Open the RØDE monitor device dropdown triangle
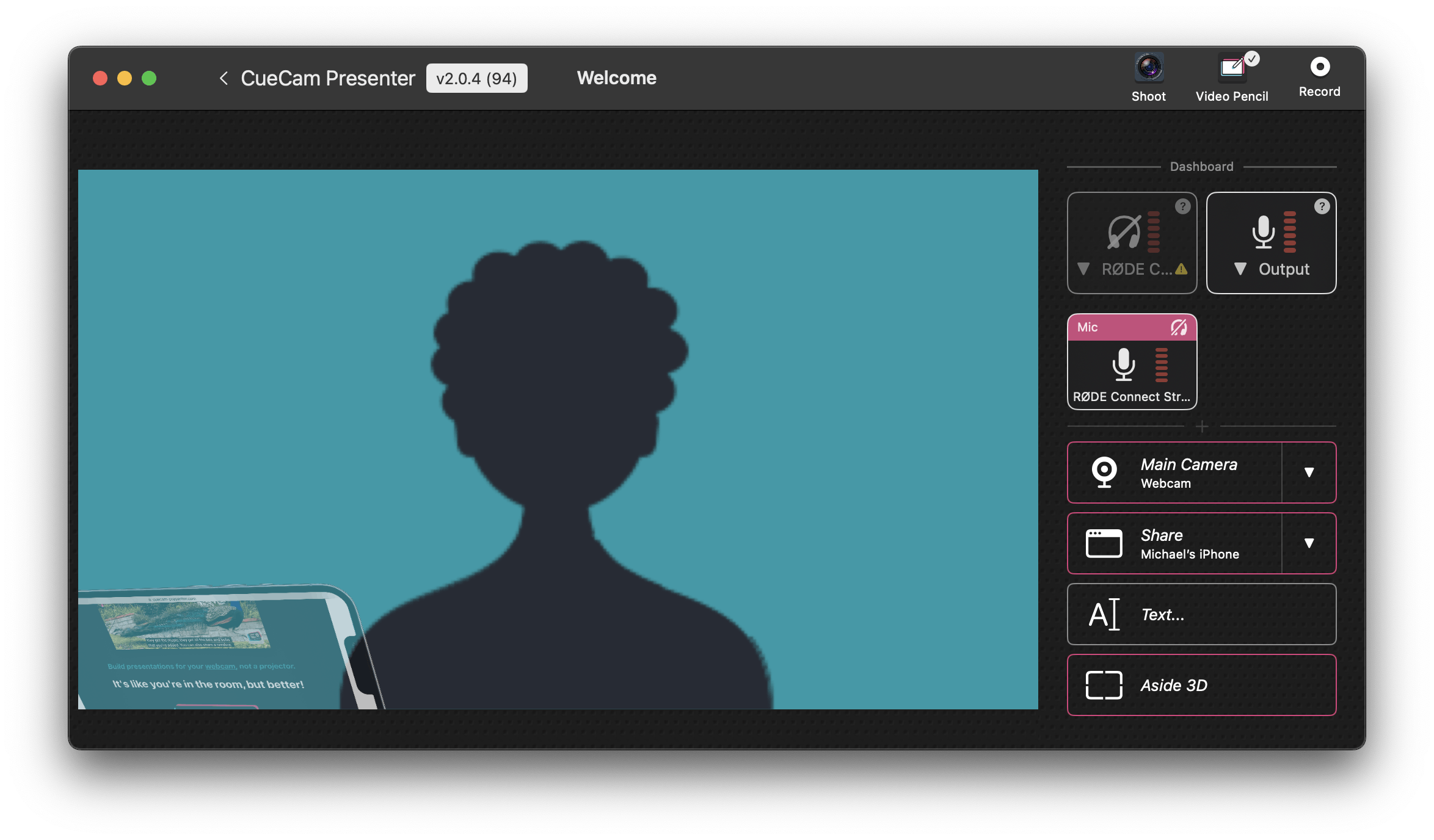The image size is (1434, 840). tap(1083, 269)
